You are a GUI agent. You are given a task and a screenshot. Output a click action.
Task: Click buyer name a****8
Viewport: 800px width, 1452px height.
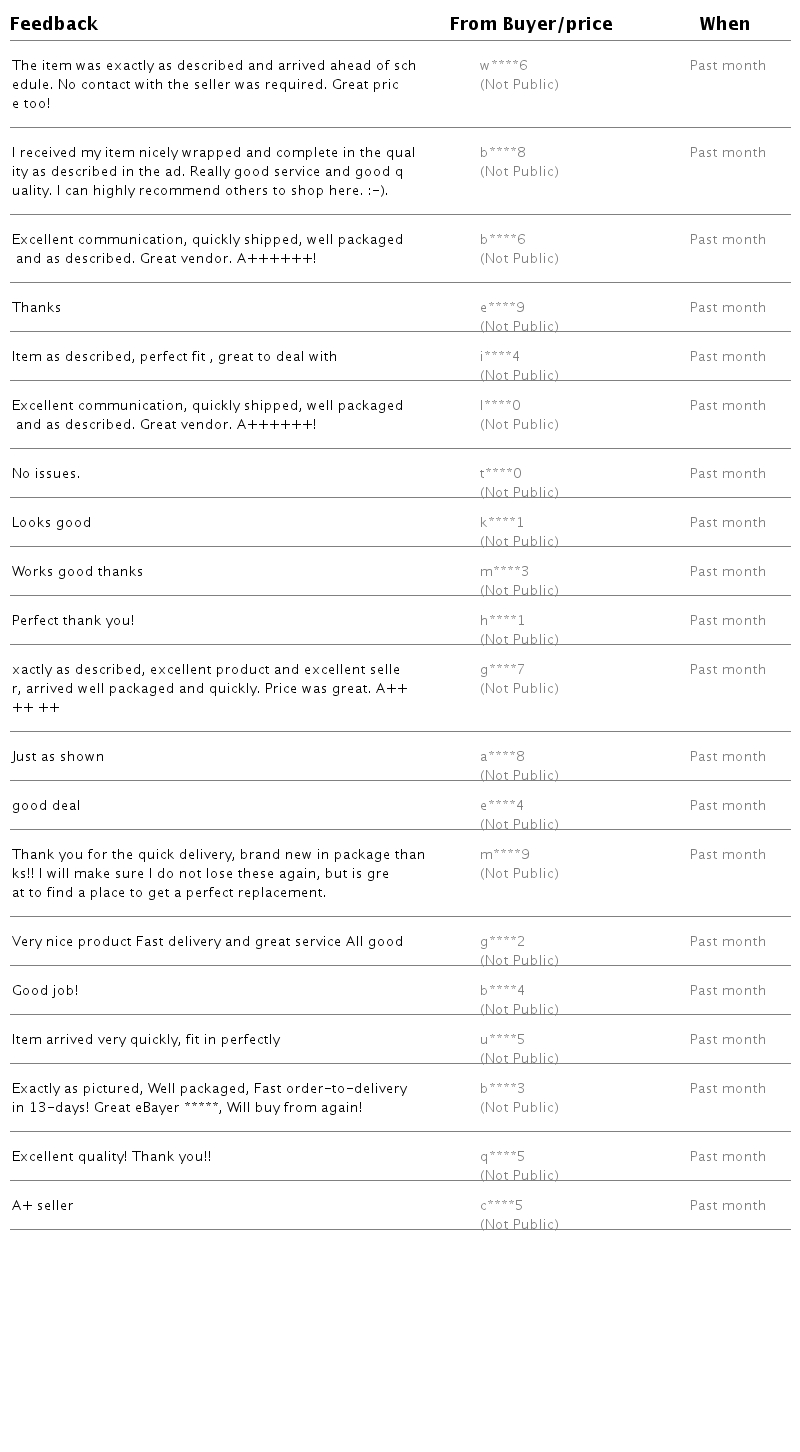pyautogui.click(x=502, y=757)
